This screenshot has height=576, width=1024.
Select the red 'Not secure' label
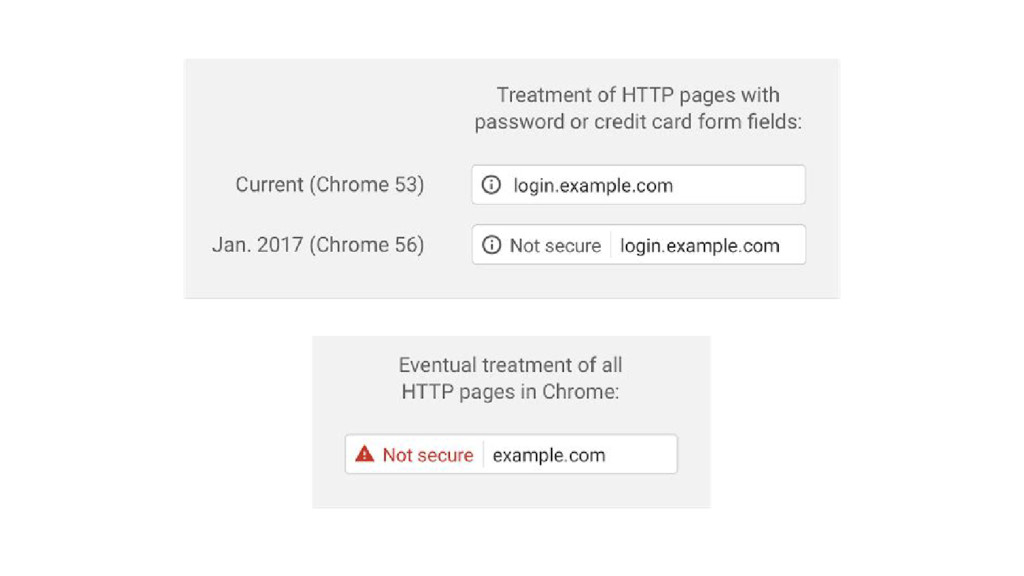428,455
